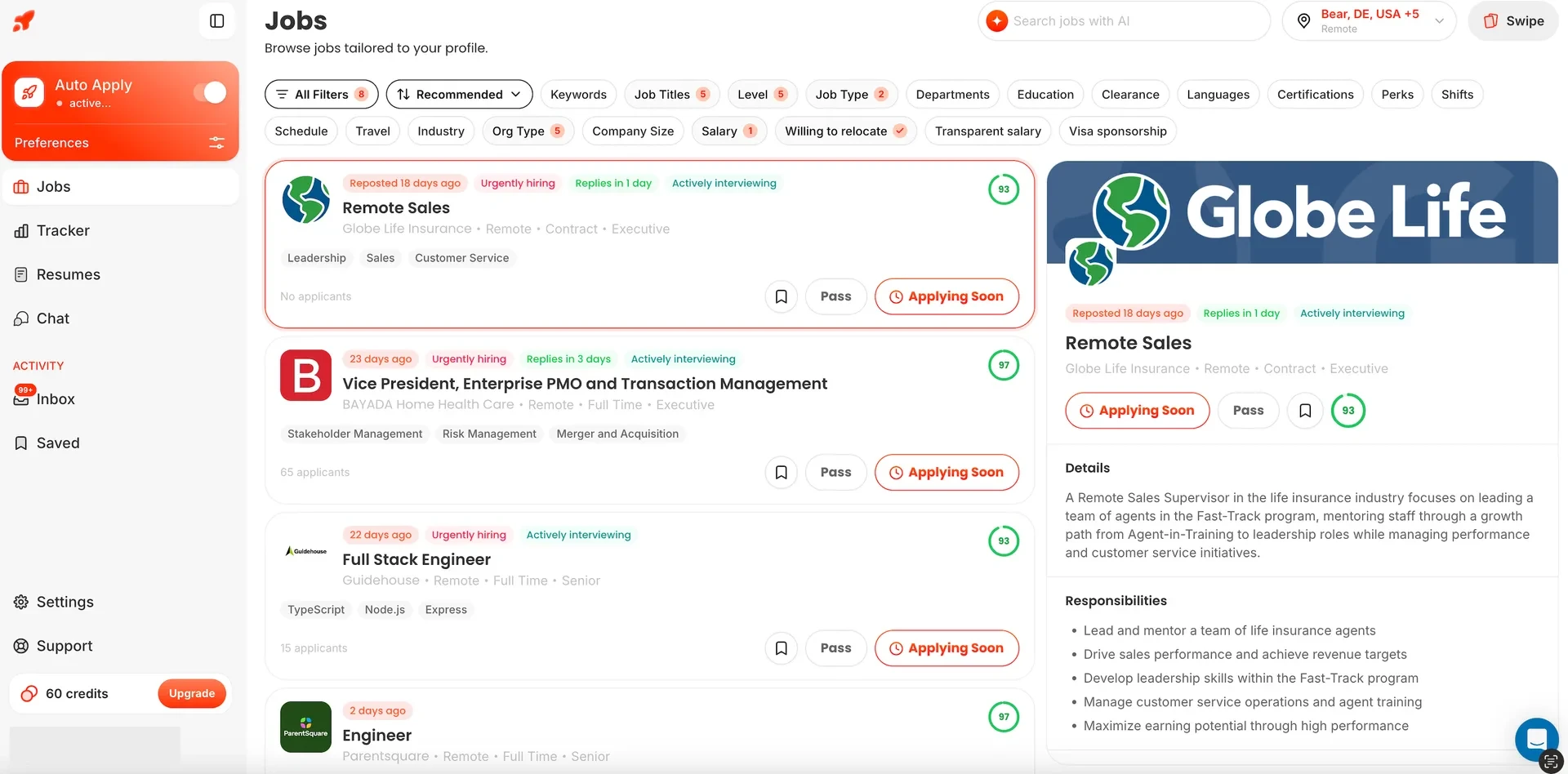Open the Certifications filter
This screenshot has width=1568, height=774.
(1315, 95)
